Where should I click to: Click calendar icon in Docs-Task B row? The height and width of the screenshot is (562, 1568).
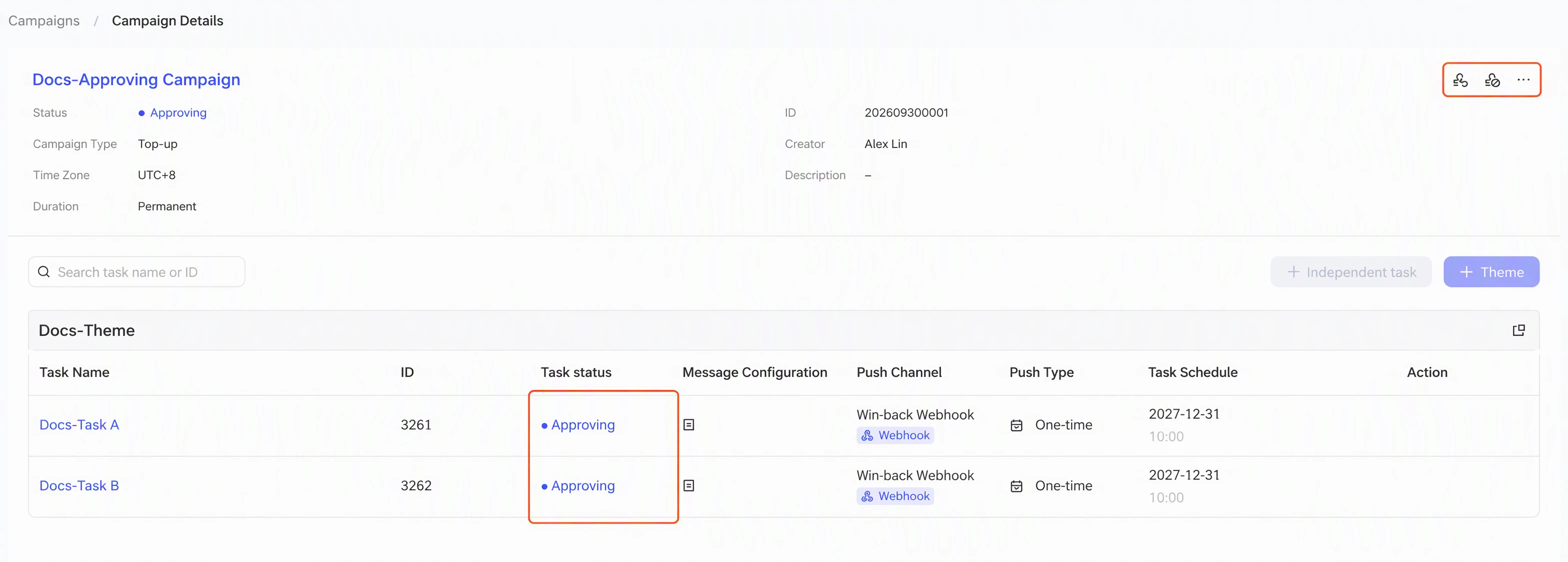(x=1016, y=486)
